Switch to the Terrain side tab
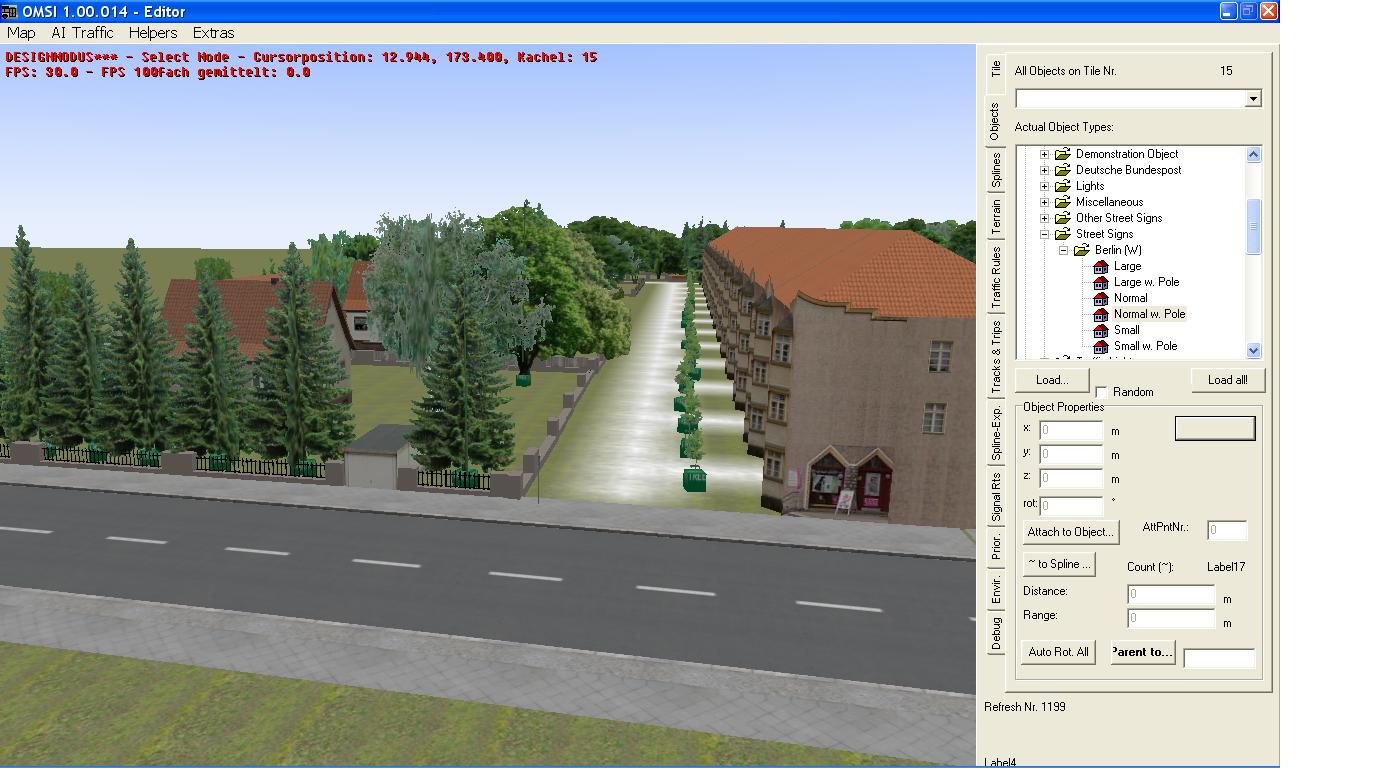Screen dimensions: 1375x768 click(996, 217)
